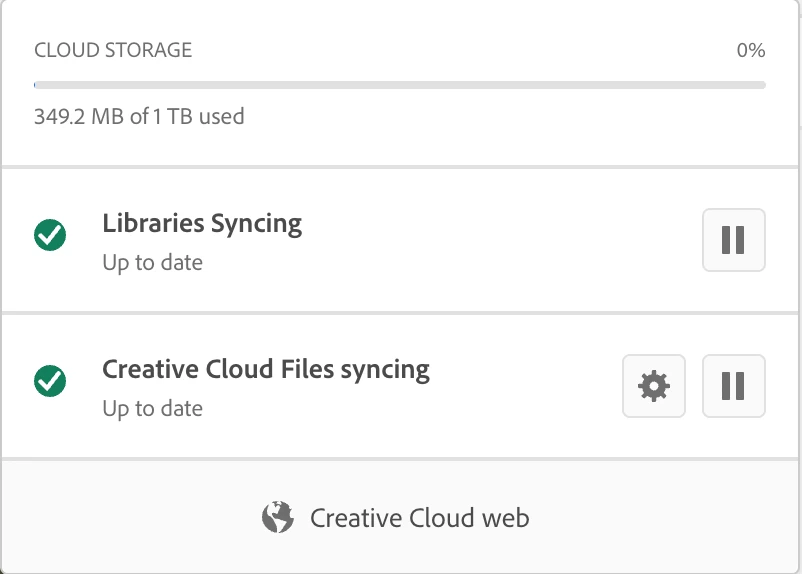
Task: Click the CLOUD STORAGE heading
Action: [113, 50]
